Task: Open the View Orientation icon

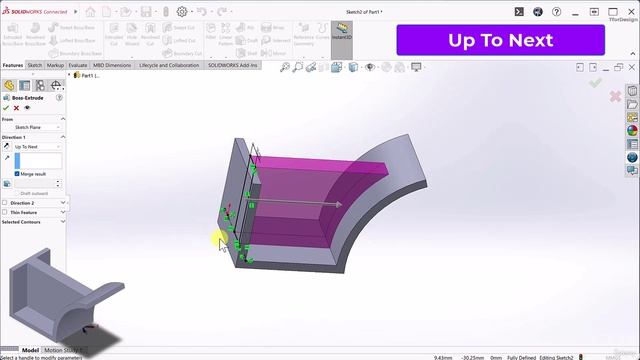Action: click(x=337, y=67)
